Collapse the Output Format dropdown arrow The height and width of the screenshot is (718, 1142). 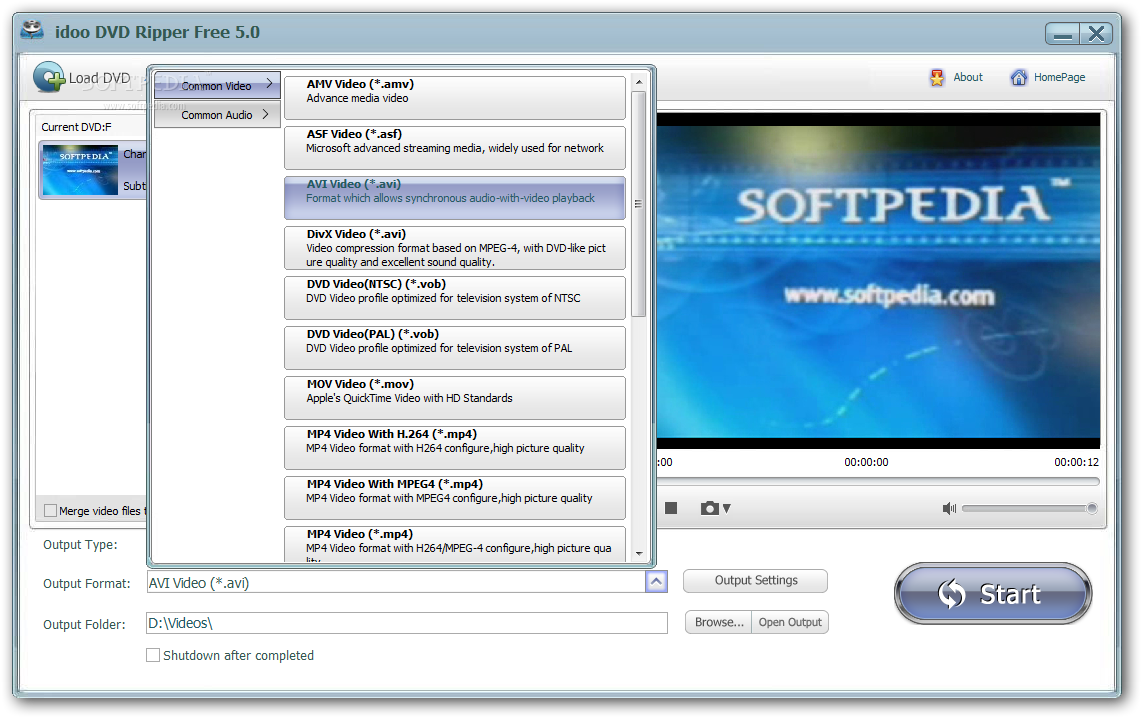pos(656,582)
